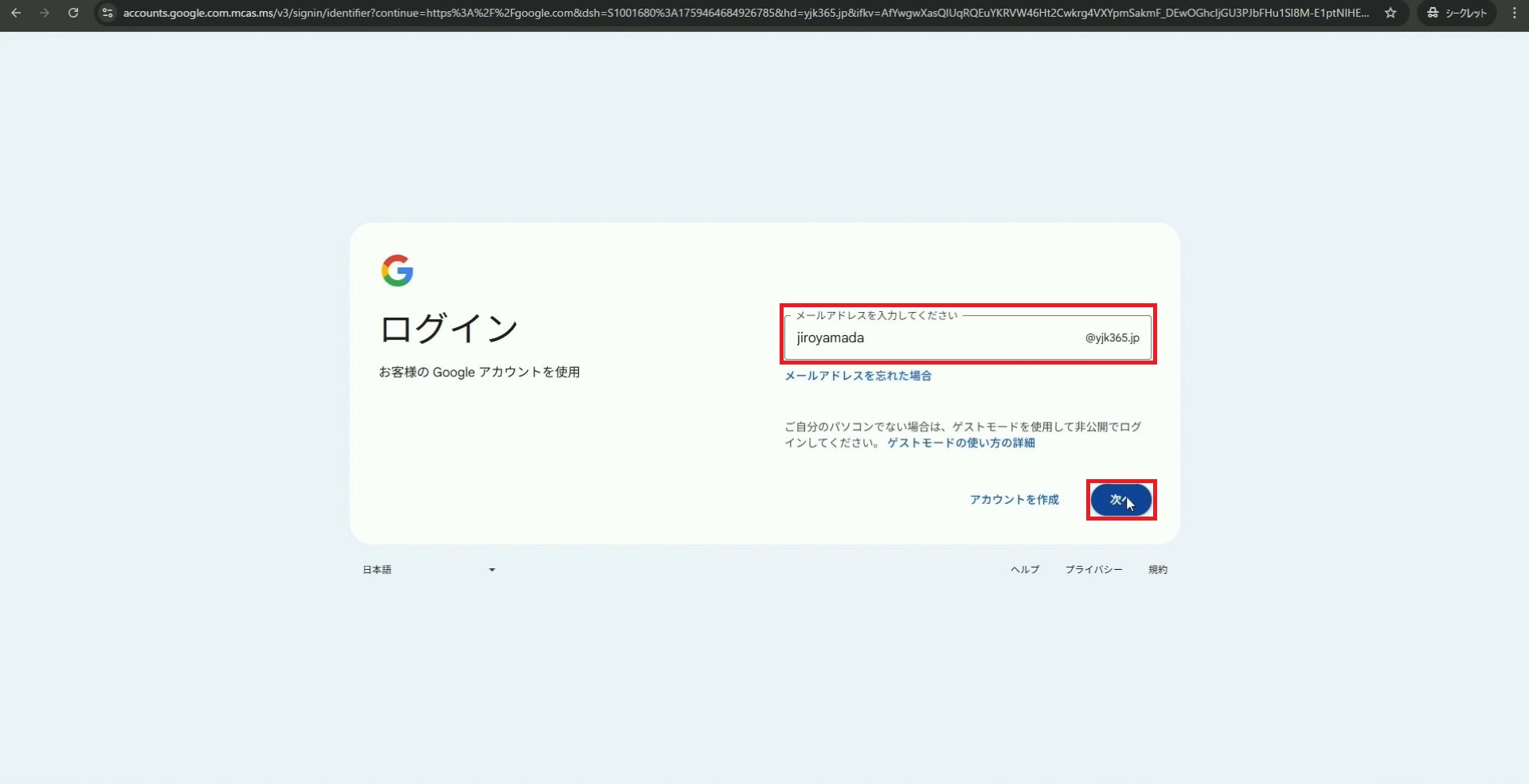The image size is (1529, 784).
Task: Click the Google logo on the login card
Action: point(397,271)
